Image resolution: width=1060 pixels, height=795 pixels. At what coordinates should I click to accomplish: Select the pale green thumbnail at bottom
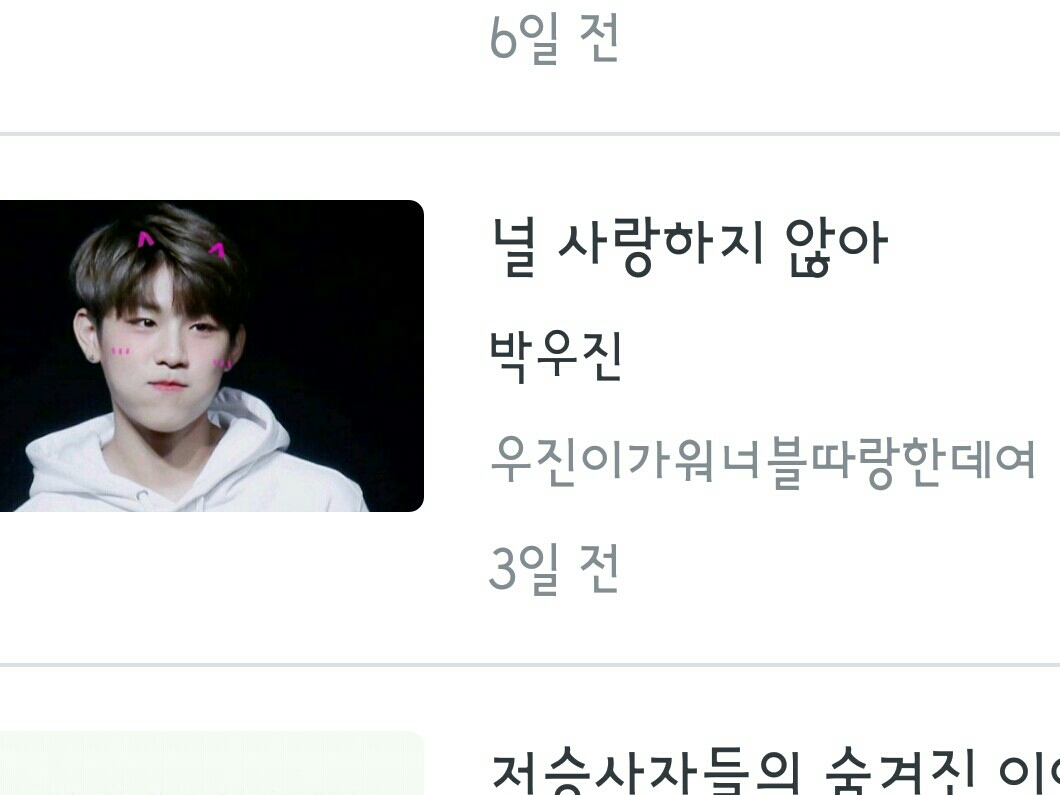212,763
